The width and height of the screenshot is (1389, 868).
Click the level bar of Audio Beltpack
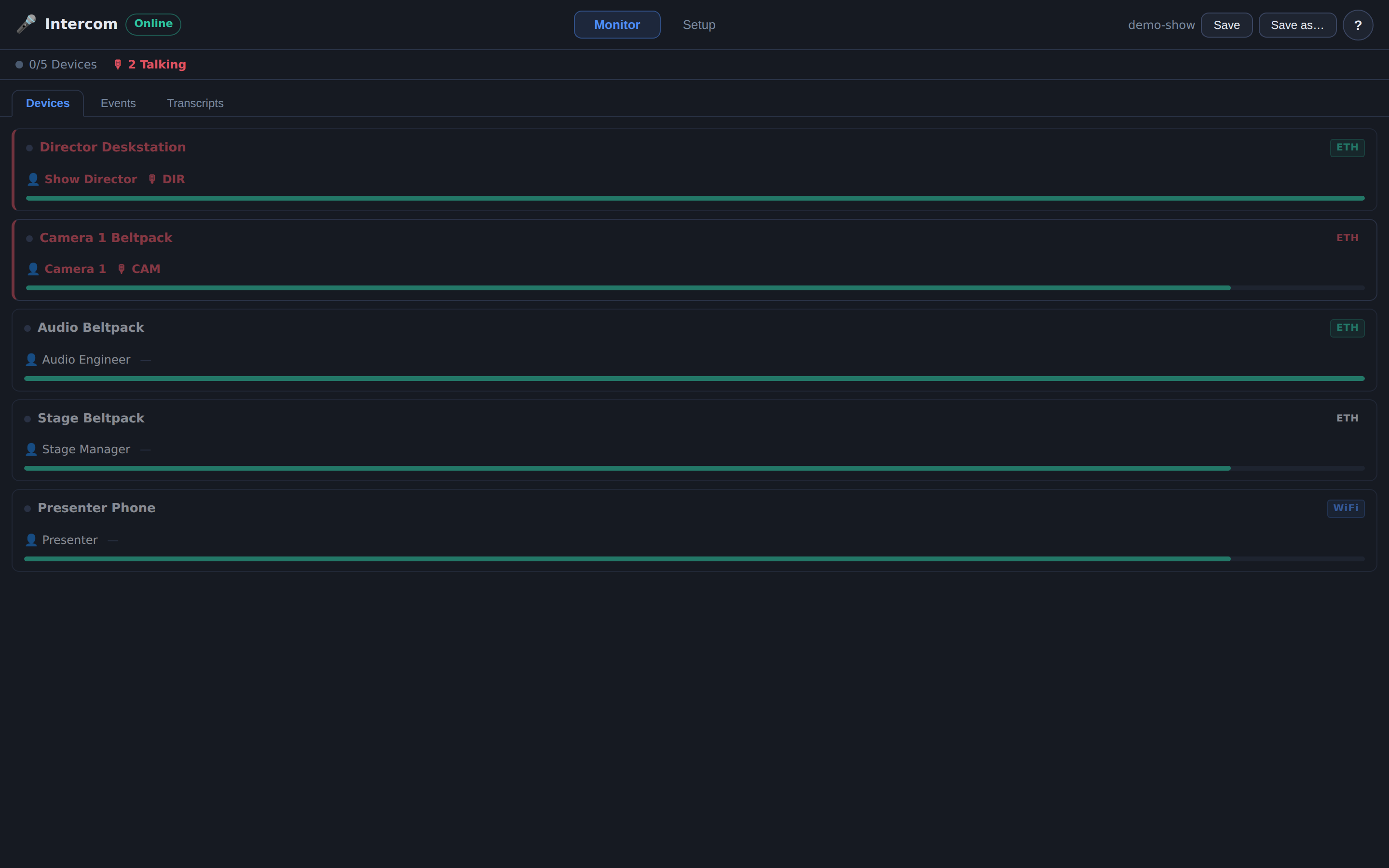[x=694, y=379]
